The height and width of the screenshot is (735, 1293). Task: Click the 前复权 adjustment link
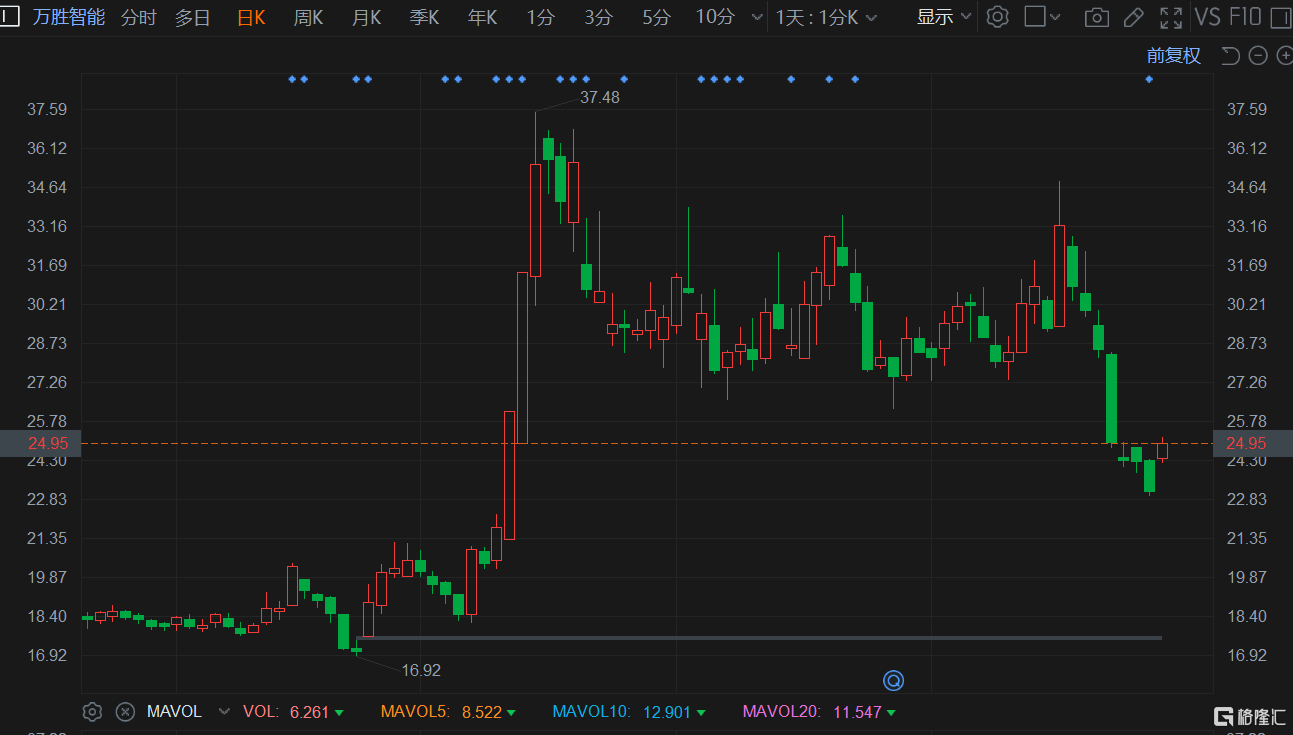[1174, 56]
